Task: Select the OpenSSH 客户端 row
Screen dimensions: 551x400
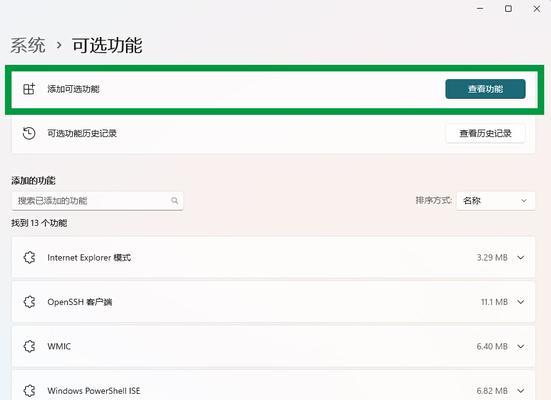Action: pos(273,302)
